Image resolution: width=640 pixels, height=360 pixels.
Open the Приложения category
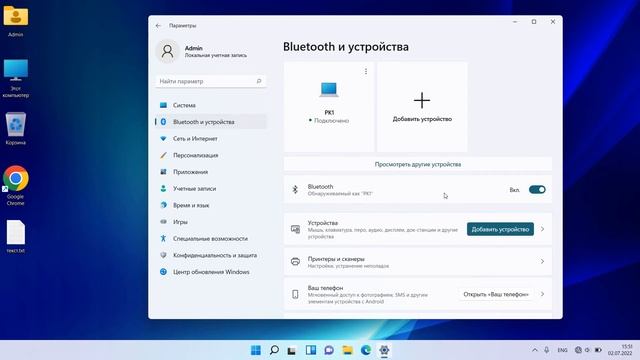tap(211, 172)
